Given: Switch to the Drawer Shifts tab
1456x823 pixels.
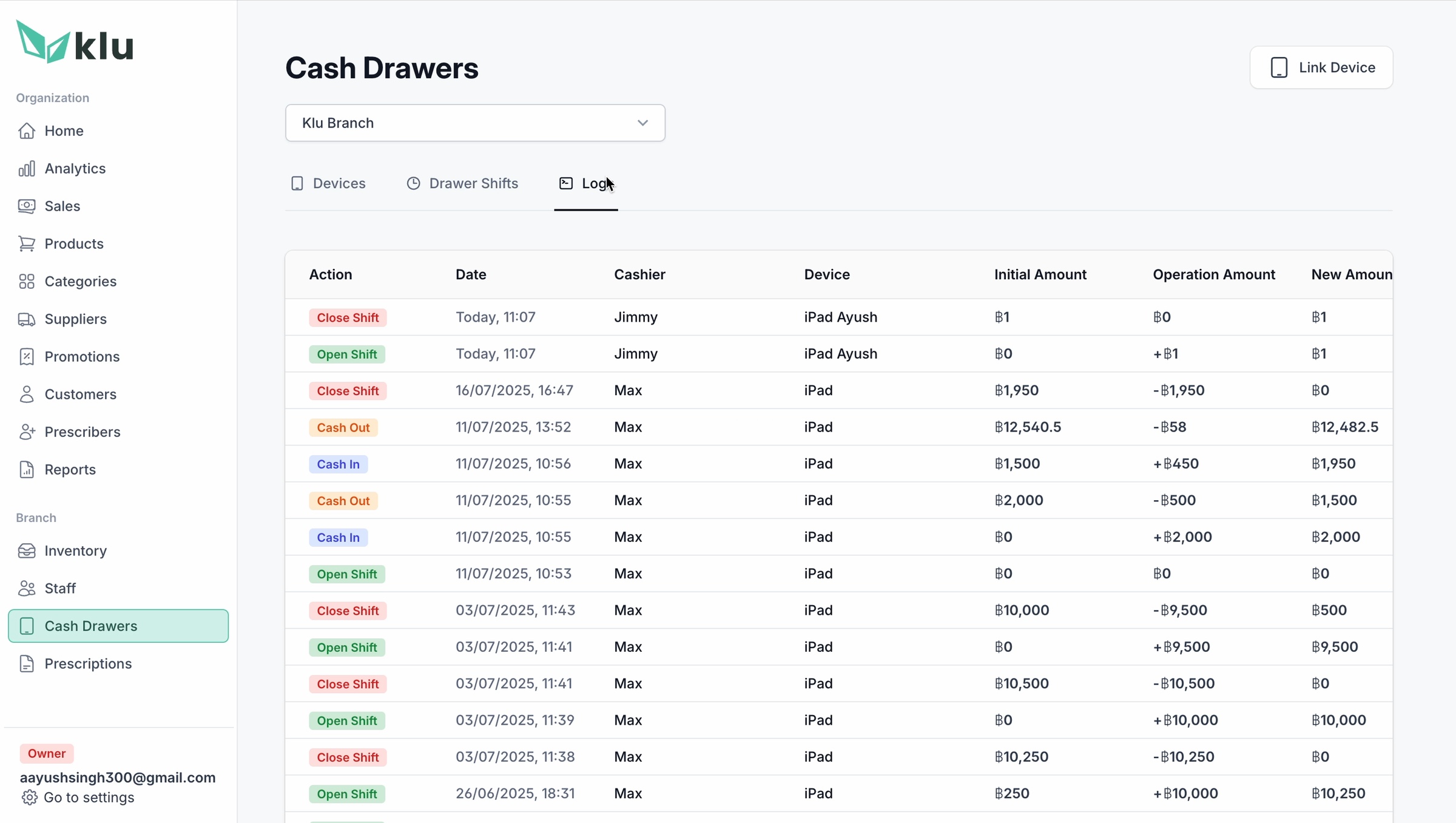Looking at the screenshot, I should [x=462, y=183].
